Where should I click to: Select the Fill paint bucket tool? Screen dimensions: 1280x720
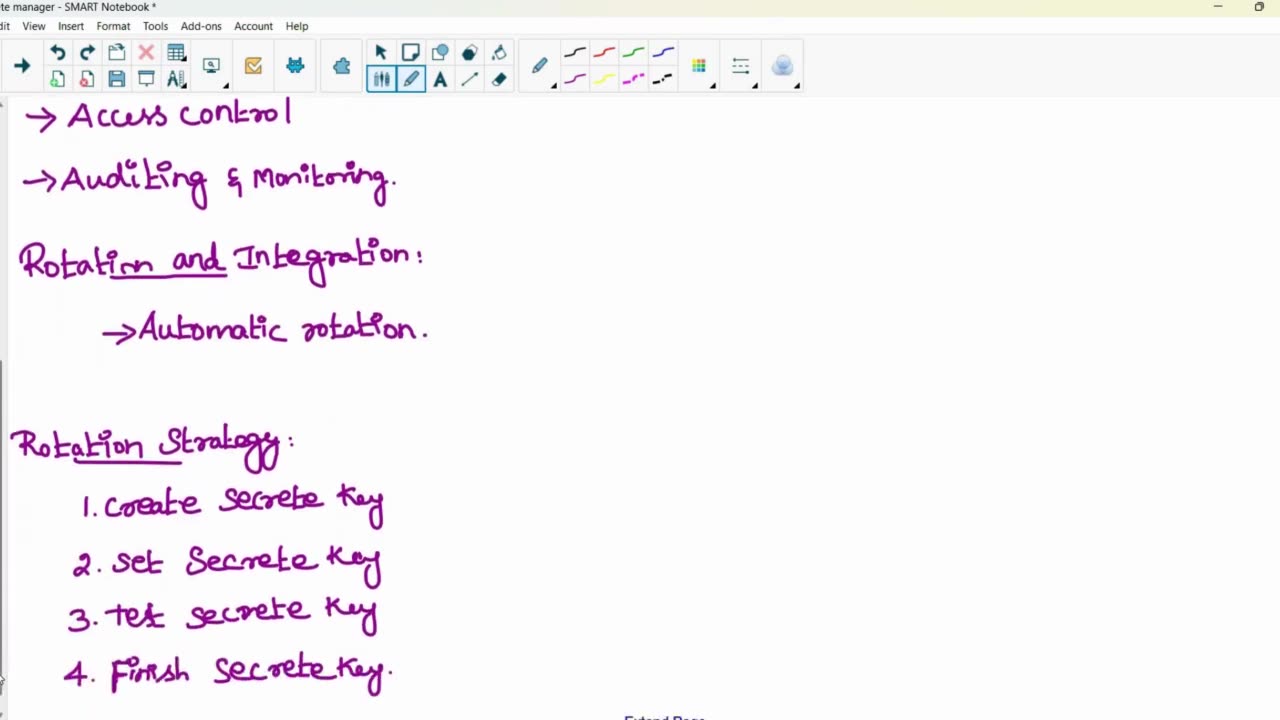(499, 53)
